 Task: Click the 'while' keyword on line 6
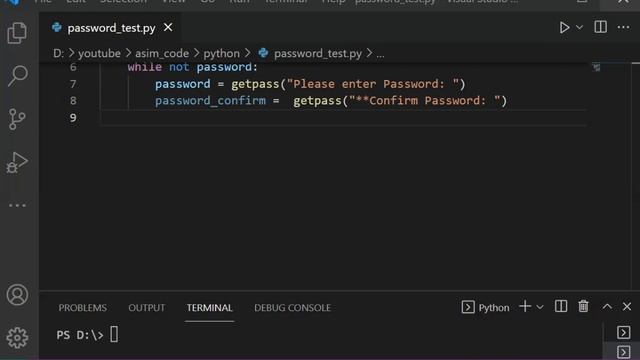coord(144,67)
